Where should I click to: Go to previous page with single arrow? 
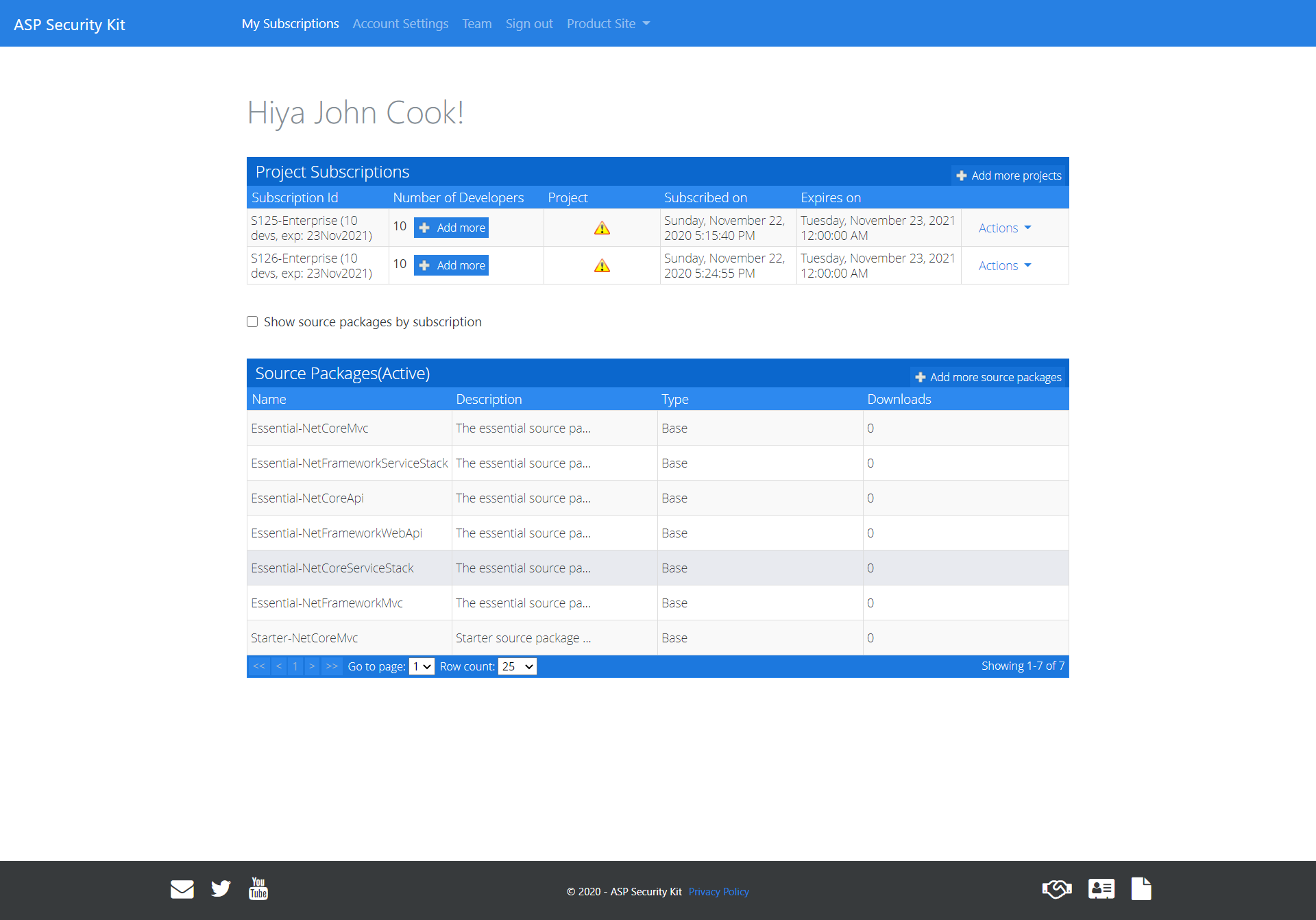[279, 666]
